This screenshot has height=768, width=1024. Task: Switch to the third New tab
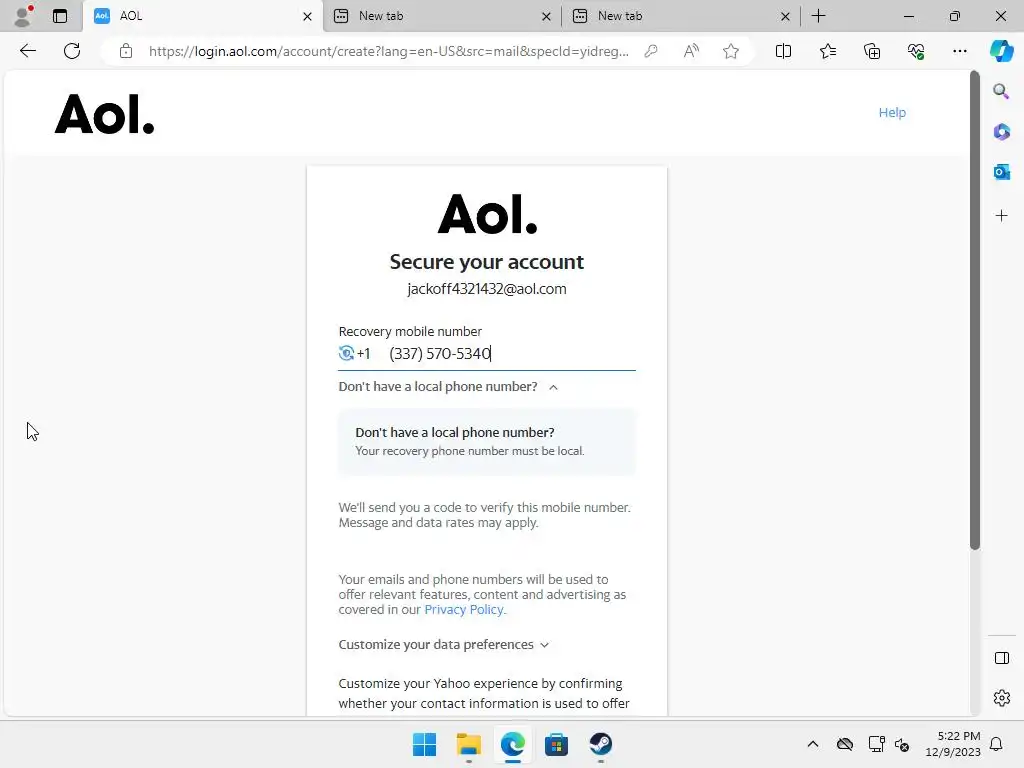(x=679, y=16)
